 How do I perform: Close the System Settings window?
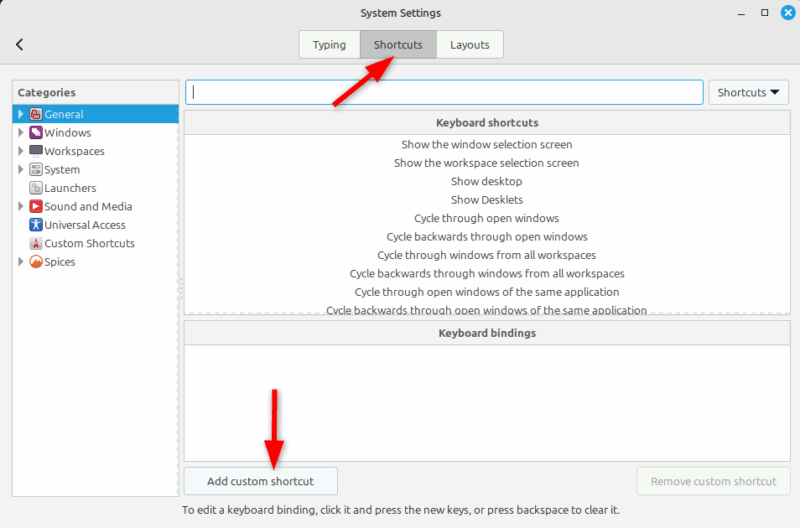(x=788, y=13)
